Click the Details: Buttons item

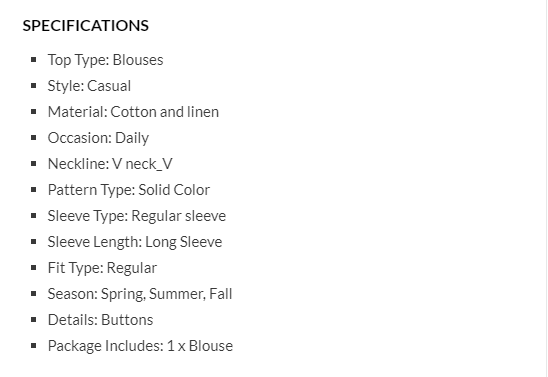click(x=100, y=320)
